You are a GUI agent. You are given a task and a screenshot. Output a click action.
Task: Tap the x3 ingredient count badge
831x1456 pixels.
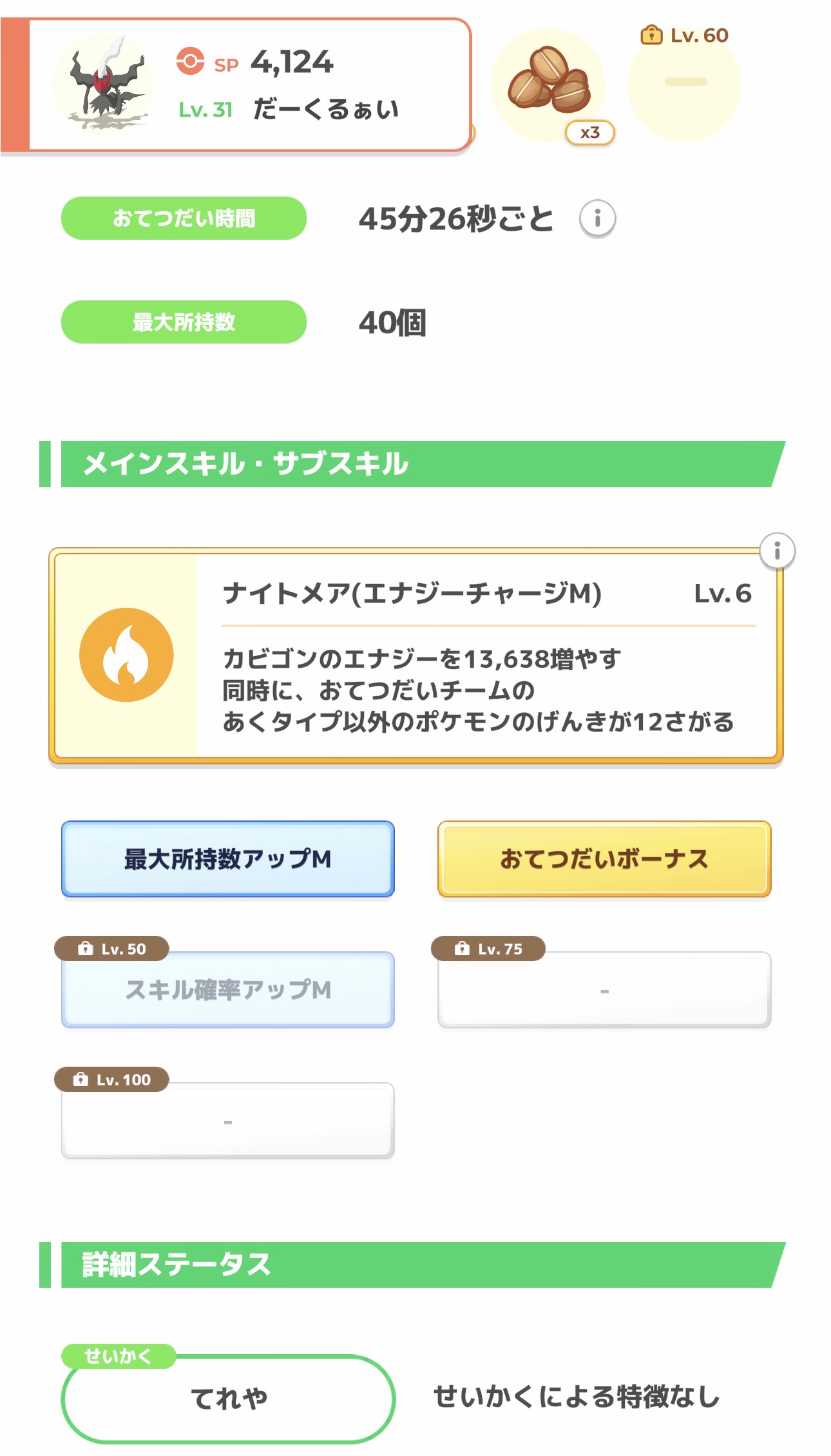point(589,133)
